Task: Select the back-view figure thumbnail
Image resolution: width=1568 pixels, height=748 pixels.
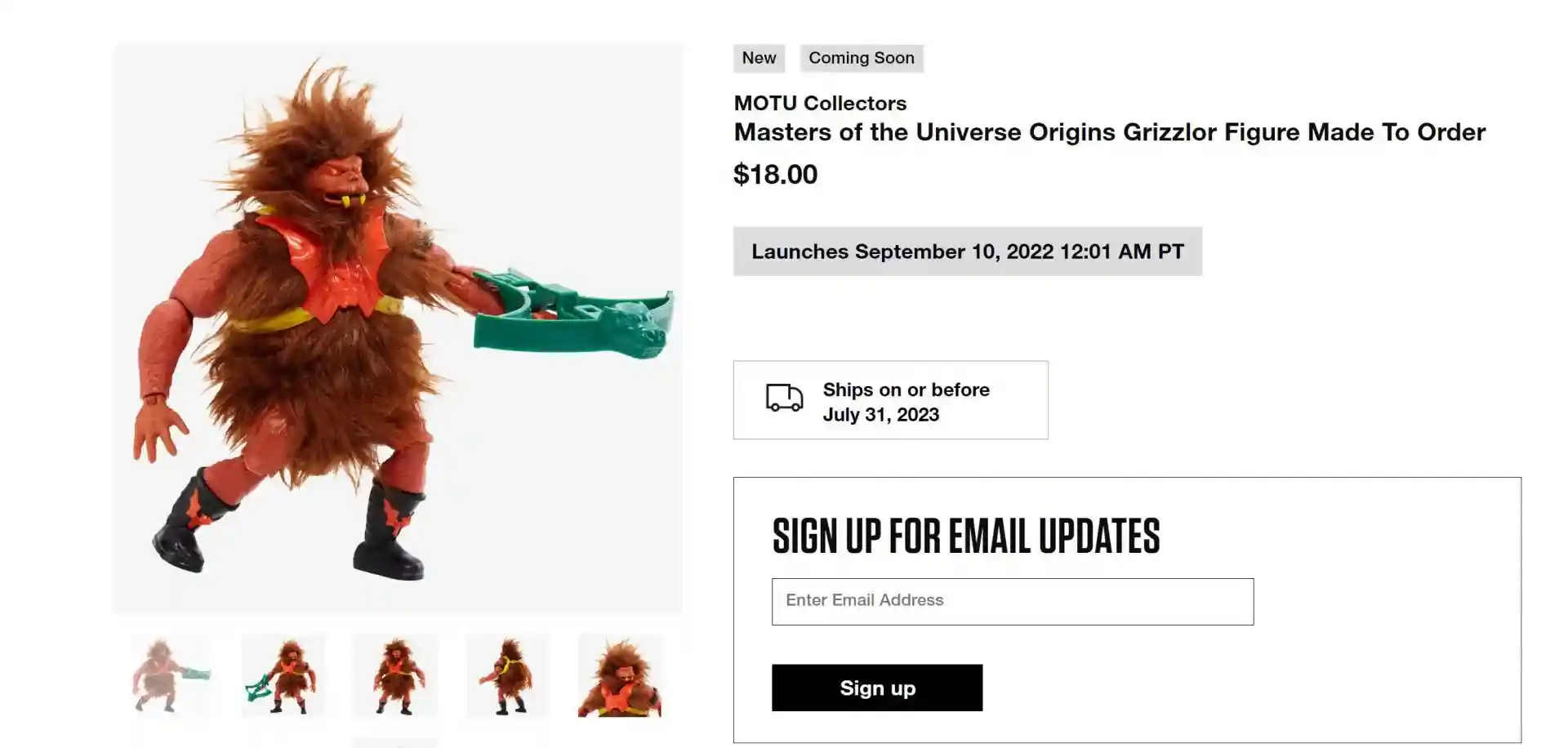Action: pos(507,676)
